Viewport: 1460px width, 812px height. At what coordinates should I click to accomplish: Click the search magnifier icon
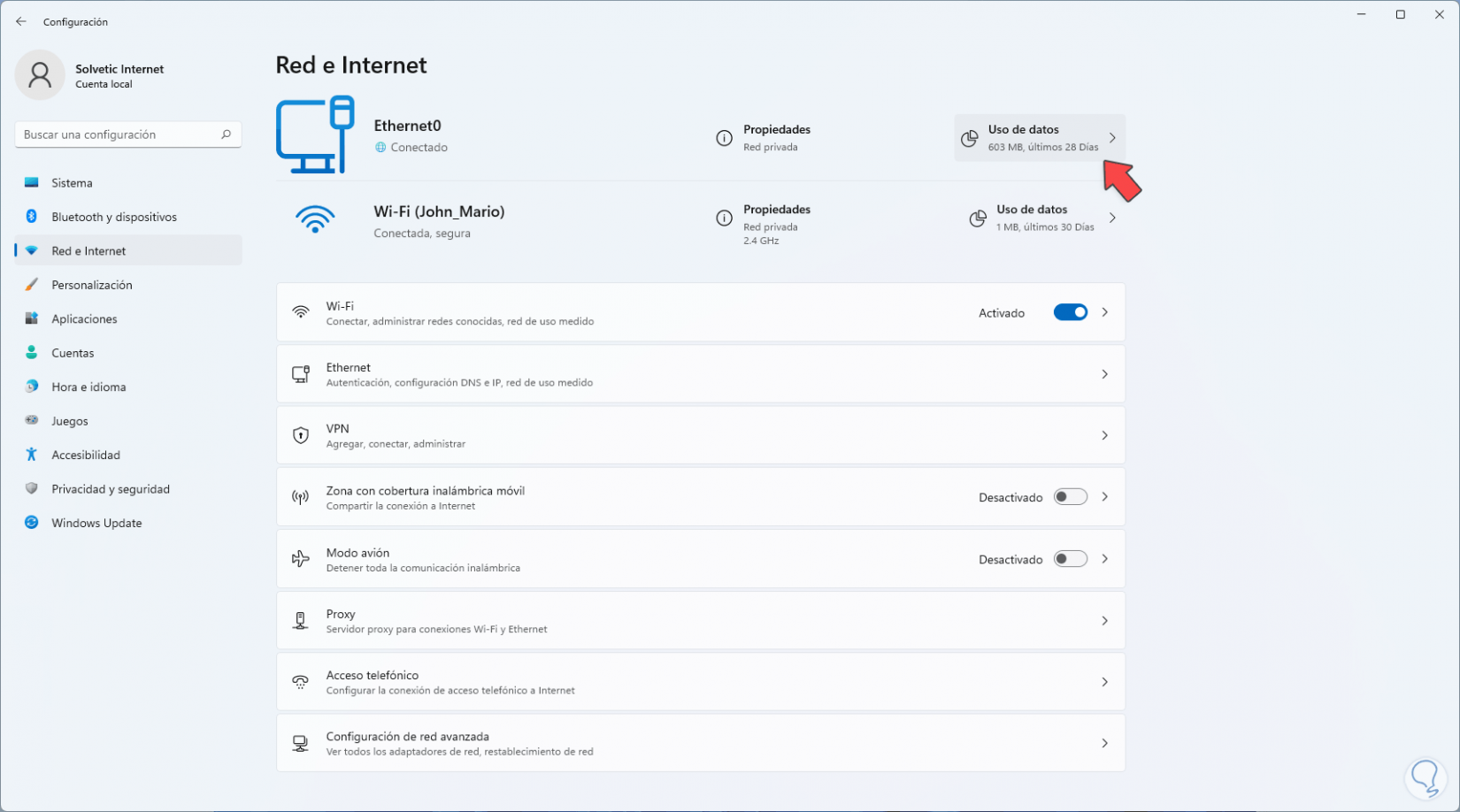226,134
